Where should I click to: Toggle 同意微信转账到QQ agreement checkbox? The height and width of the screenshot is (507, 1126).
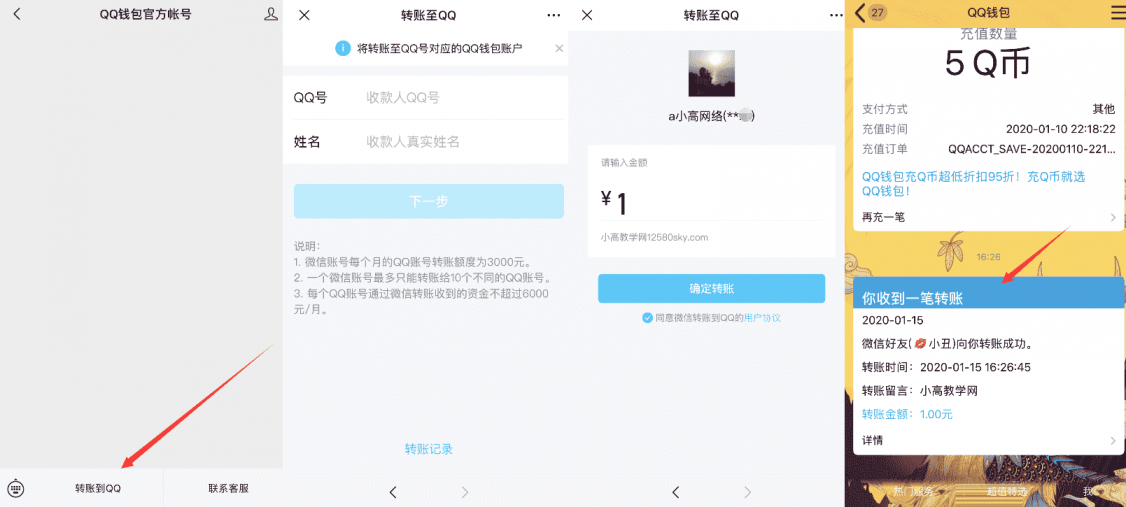pyautogui.click(x=647, y=317)
